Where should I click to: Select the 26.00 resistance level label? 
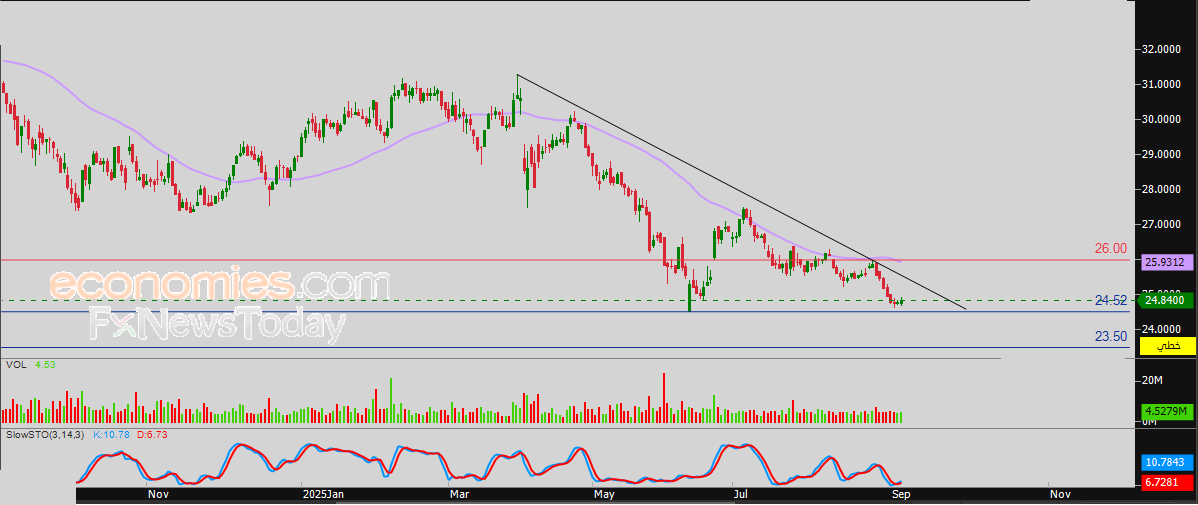(1111, 248)
